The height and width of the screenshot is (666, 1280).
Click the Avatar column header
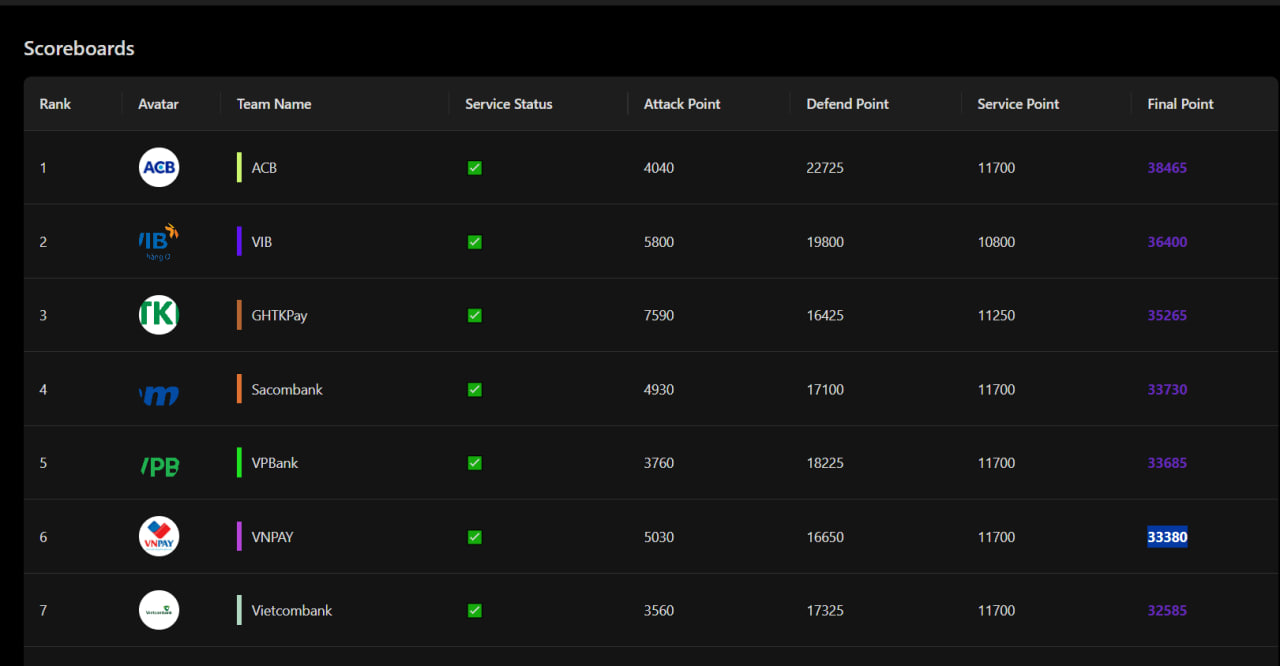click(x=158, y=104)
